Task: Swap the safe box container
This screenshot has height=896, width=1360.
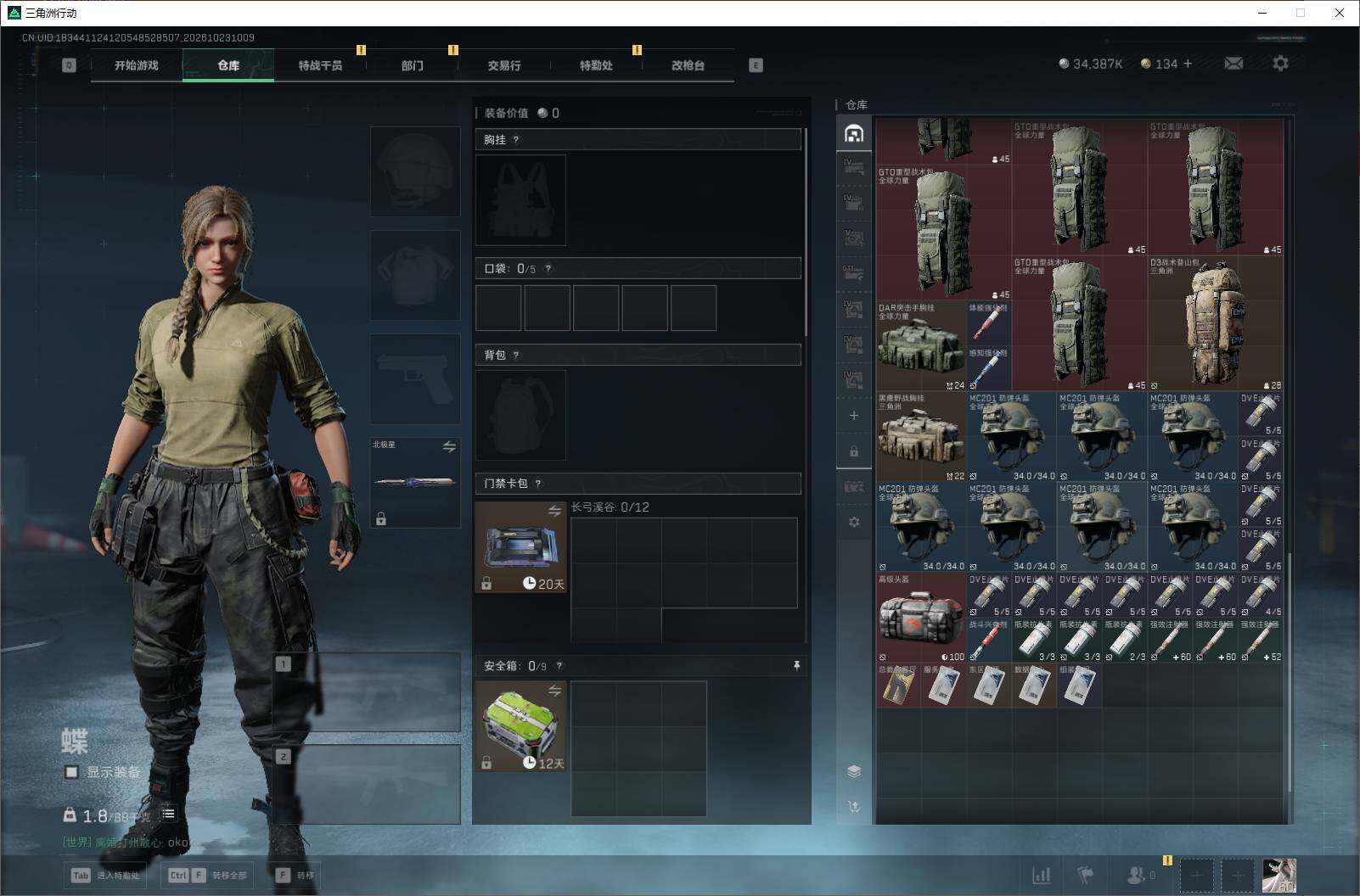Action: coord(554,691)
